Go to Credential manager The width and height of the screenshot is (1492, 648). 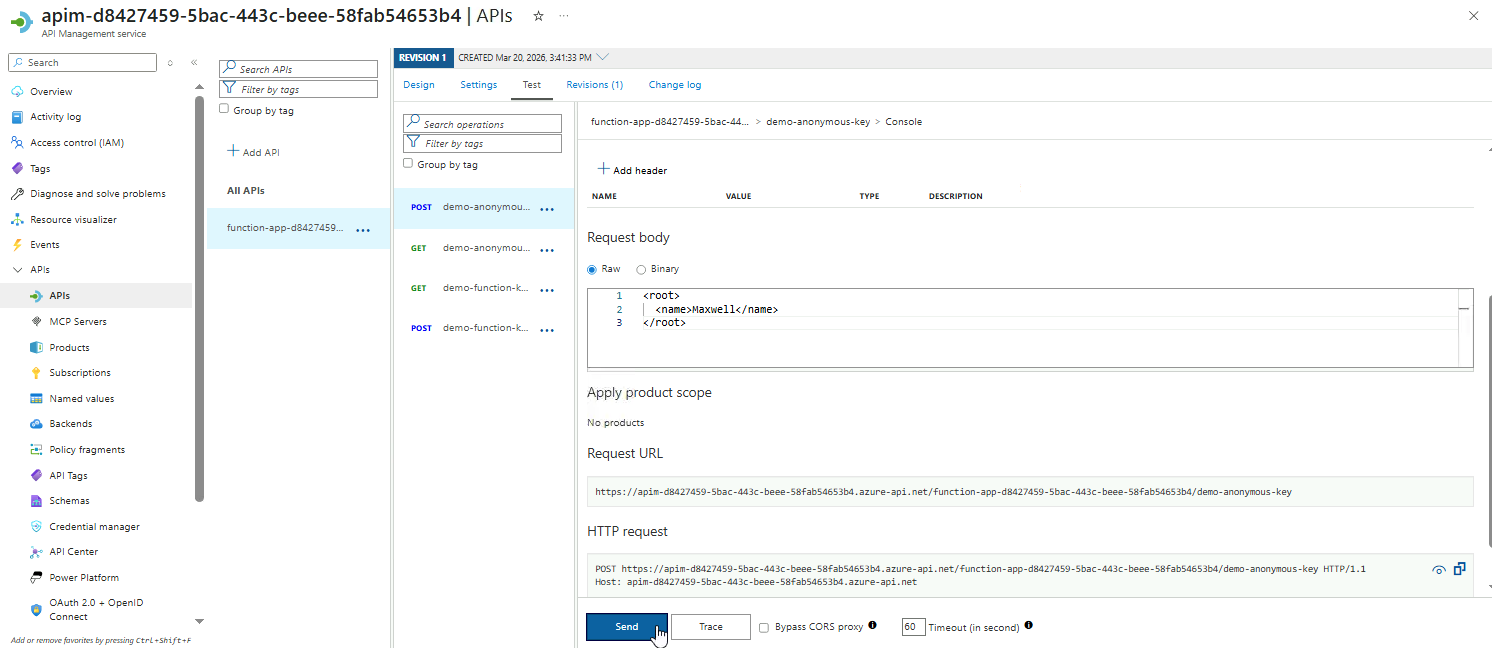(x=94, y=526)
